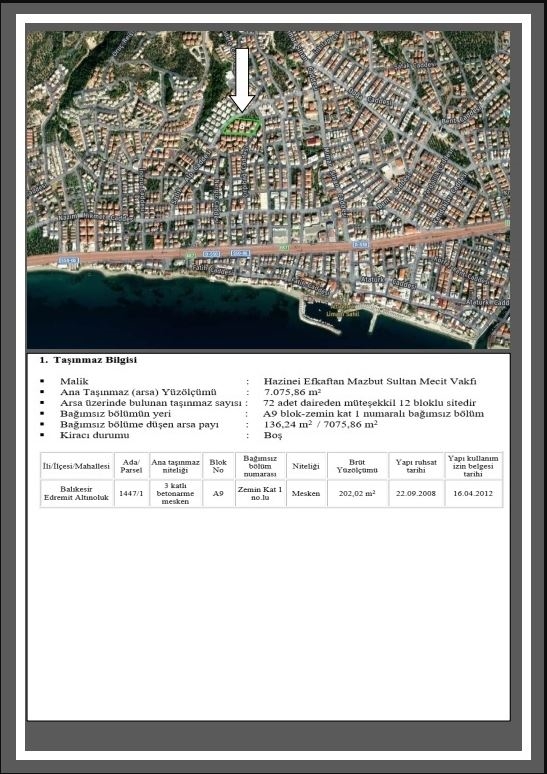Select the occupancy date '16.04.2012'

click(x=473, y=493)
